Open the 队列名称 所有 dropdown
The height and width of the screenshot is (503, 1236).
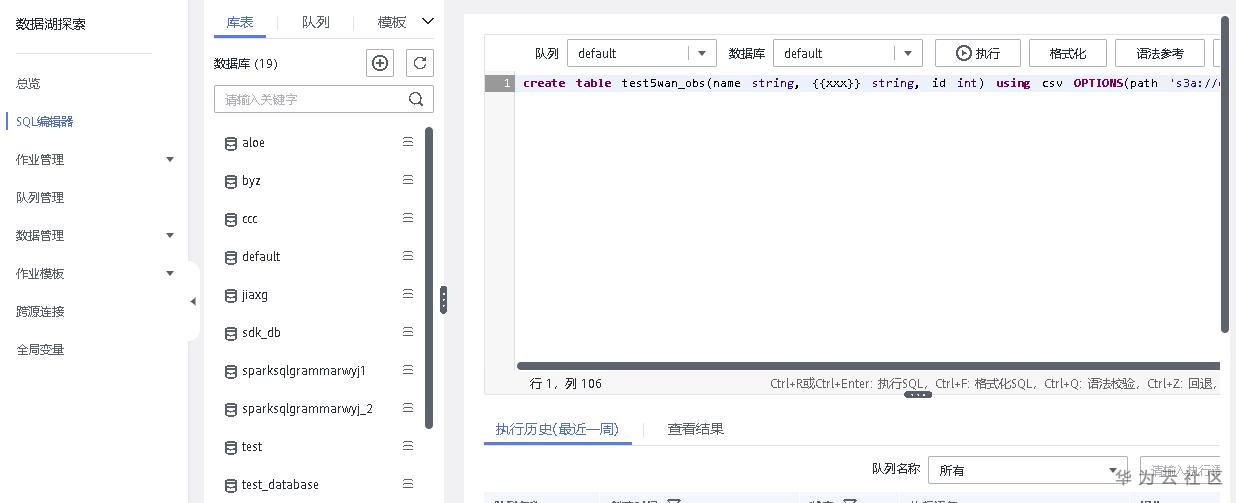1028,470
